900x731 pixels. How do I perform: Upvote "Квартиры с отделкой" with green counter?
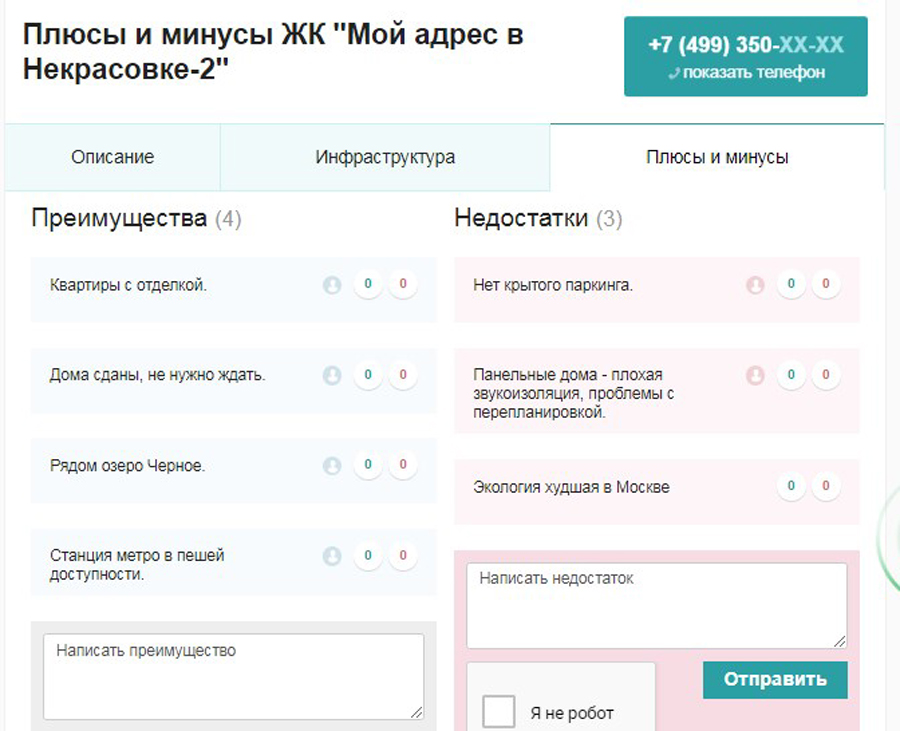point(368,283)
